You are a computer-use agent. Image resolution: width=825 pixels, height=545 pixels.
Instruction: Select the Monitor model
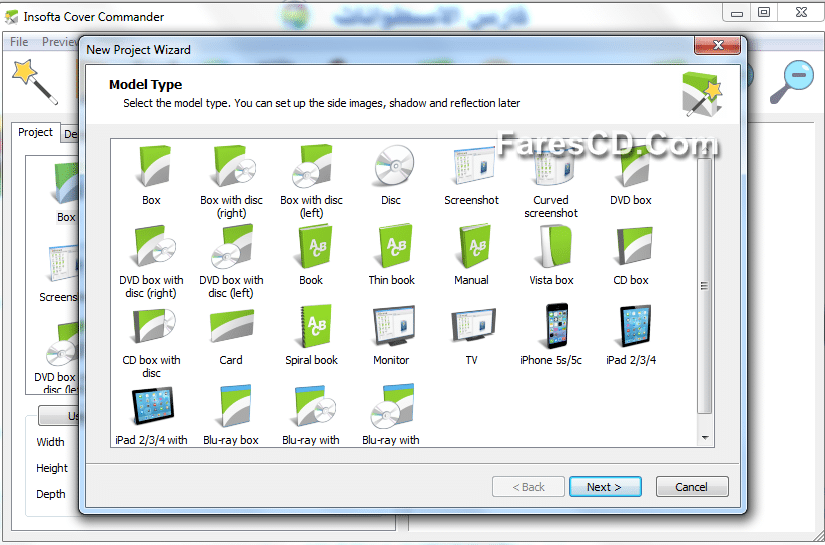(x=391, y=336)
